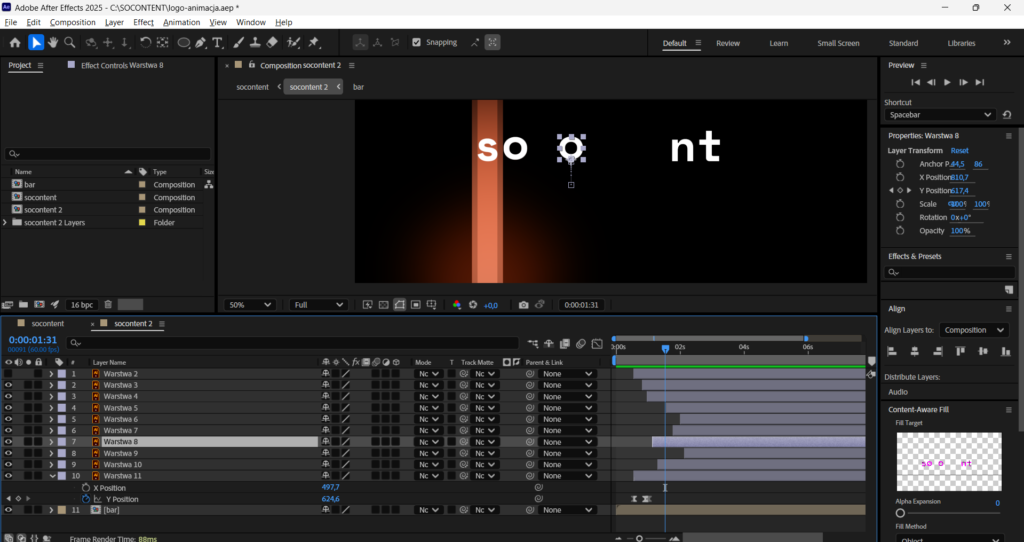Delete selected project item trash icon
This screenshot has width=1024, height=542.
[108, 304]
